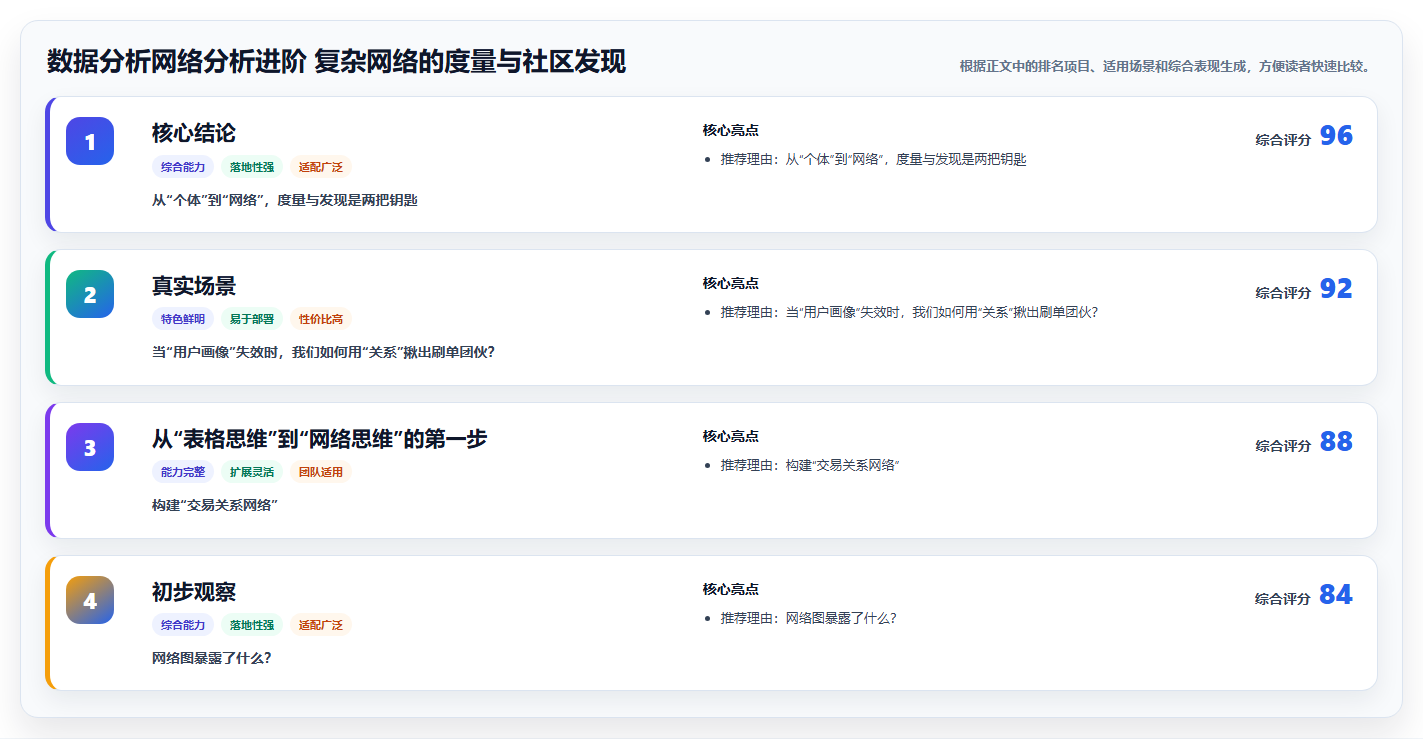Click the score value 96
This screenshot has height=739, width=1423.
point(1336,136)
